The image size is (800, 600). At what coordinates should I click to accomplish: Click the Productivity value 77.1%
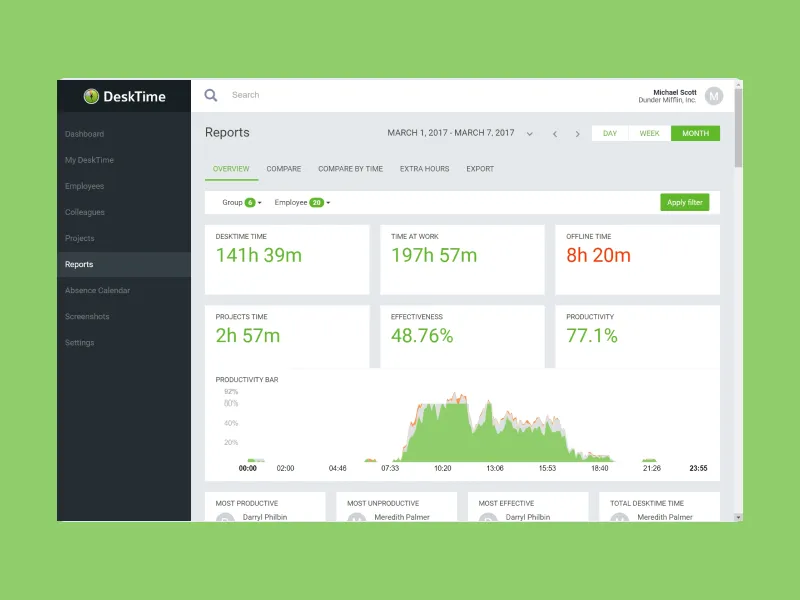[591, 336]
